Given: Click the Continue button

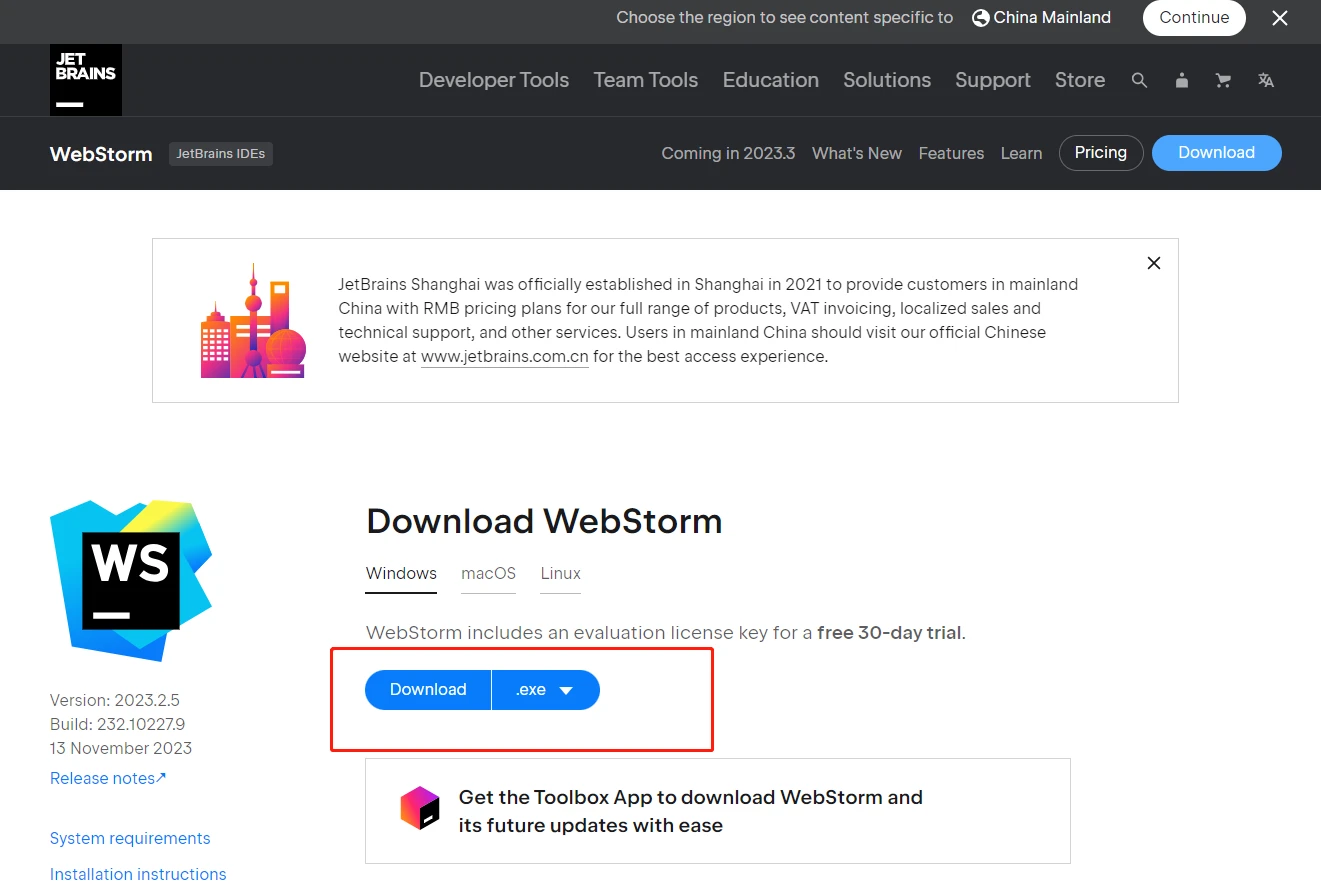Looking at the screenshot, I should pyautogui.click(x=1194, y=18).
